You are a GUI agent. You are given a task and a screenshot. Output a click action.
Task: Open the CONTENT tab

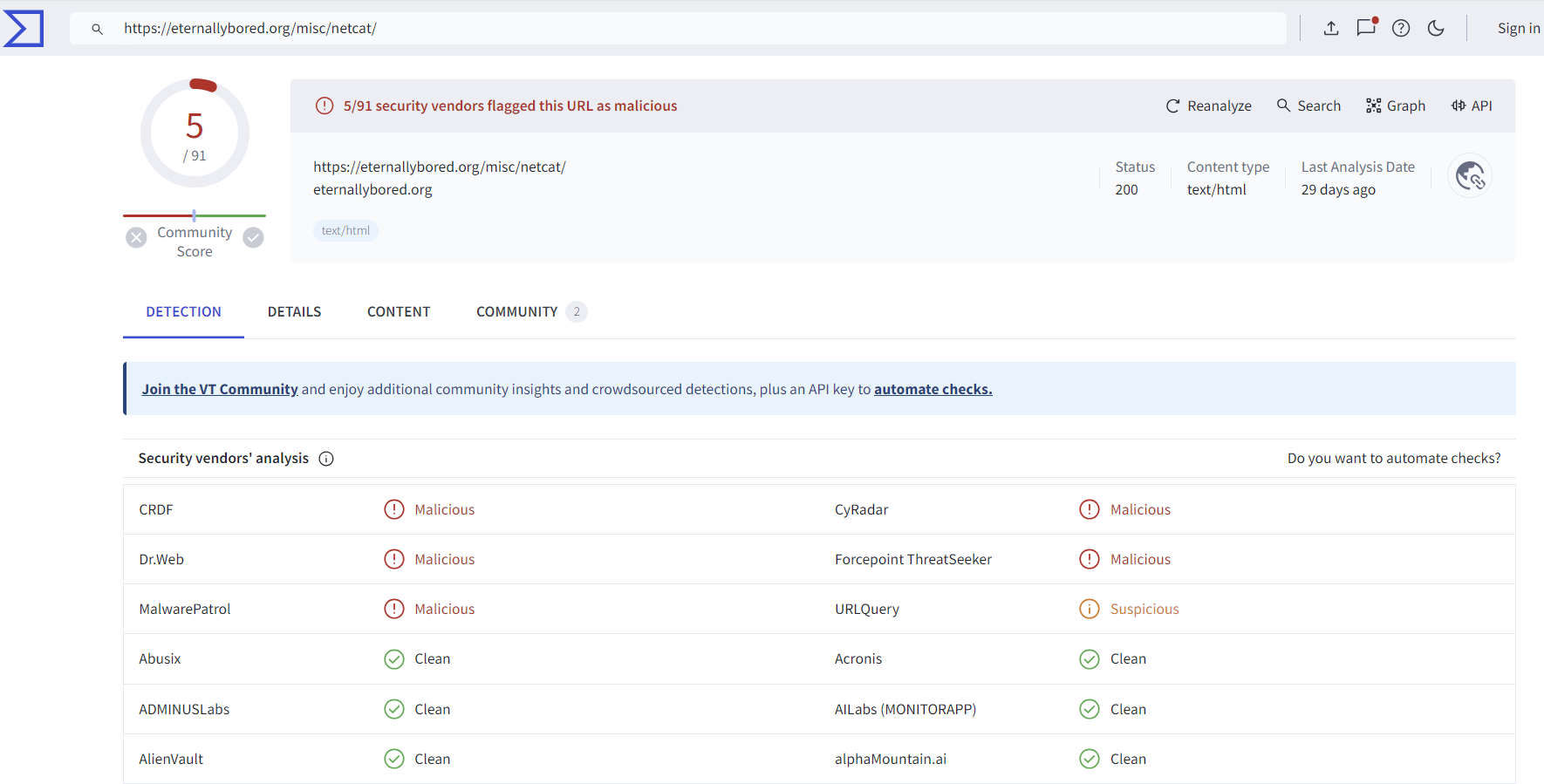[x=399, y=311]
